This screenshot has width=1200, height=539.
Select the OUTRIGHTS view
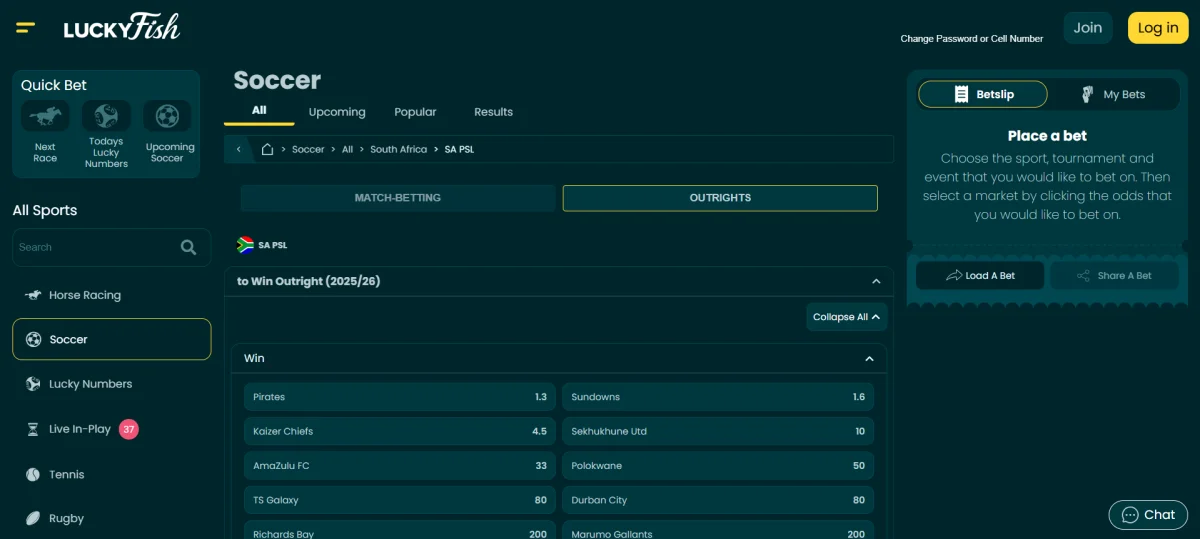tap(720, 198)
